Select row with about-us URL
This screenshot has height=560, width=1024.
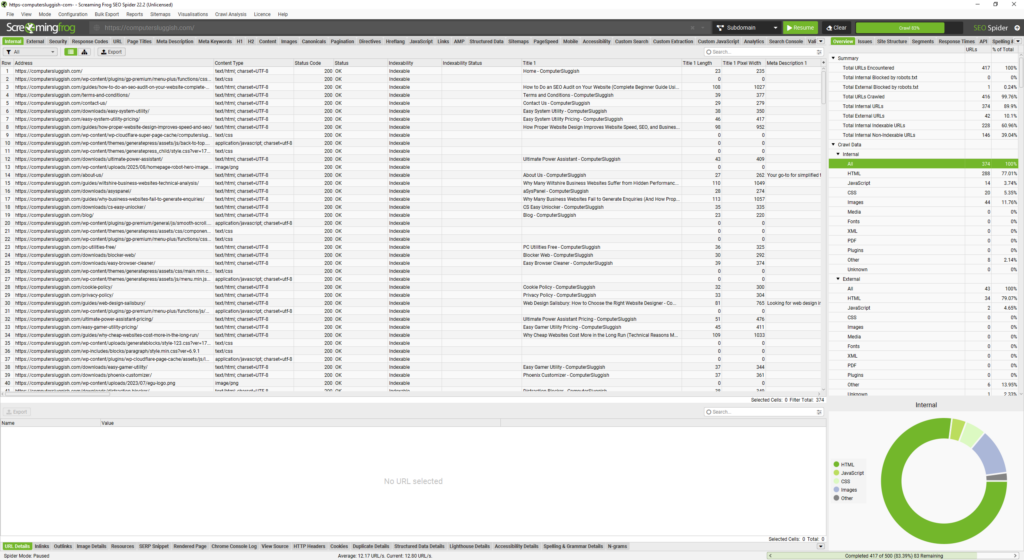pos(411,175)
